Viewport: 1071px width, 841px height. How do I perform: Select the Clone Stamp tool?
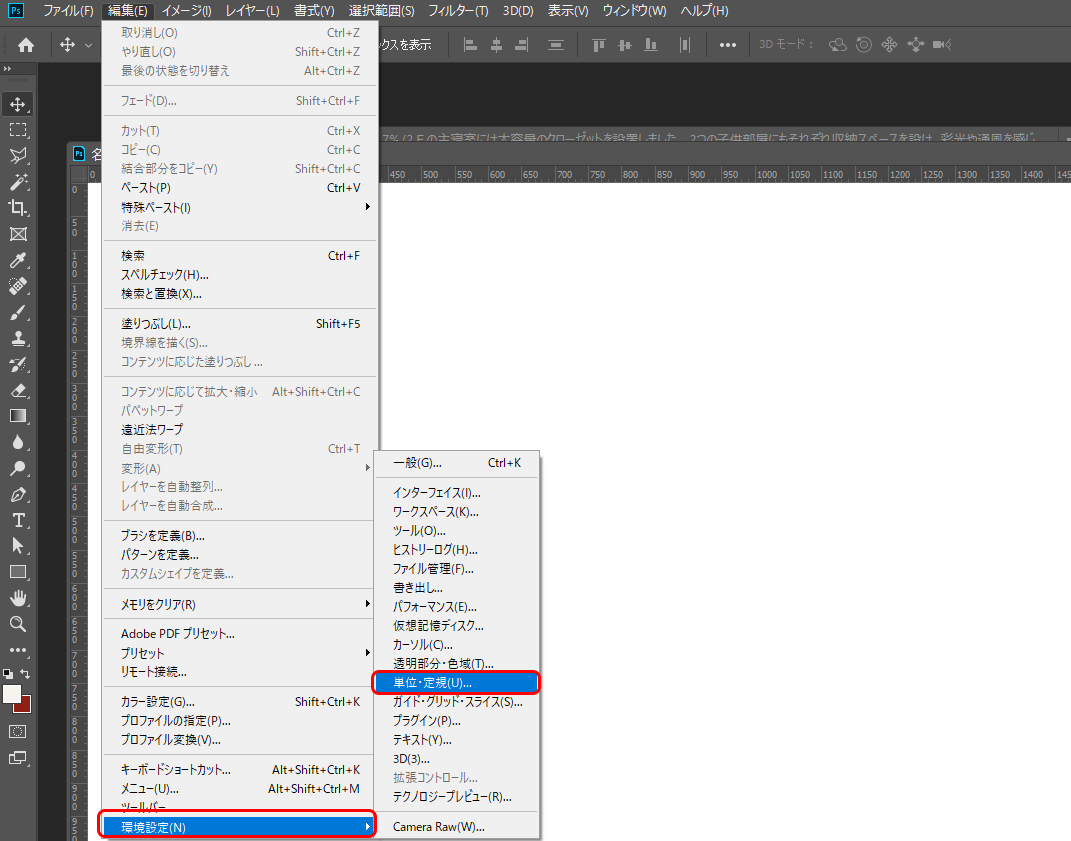click(x=18, y=338)
